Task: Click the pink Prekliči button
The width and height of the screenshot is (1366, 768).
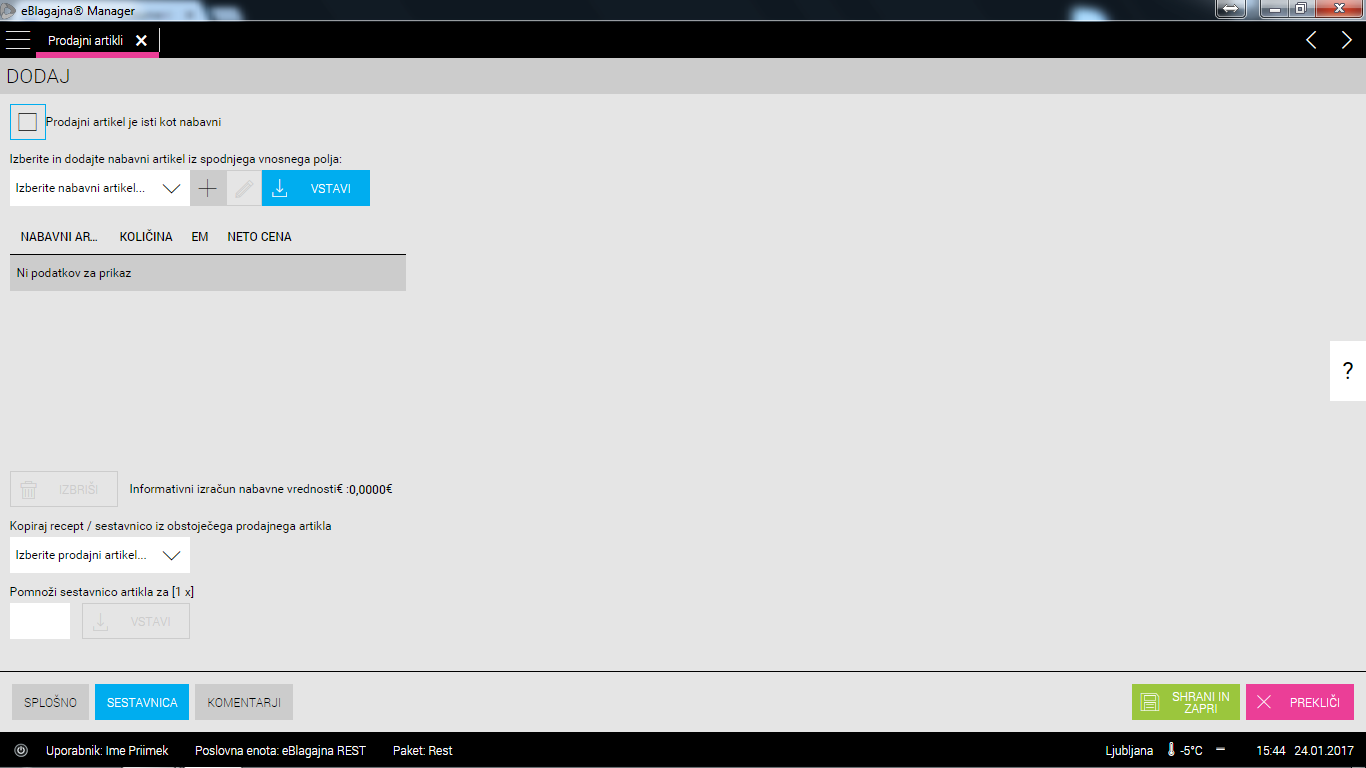Action: tap(1299, 702)
